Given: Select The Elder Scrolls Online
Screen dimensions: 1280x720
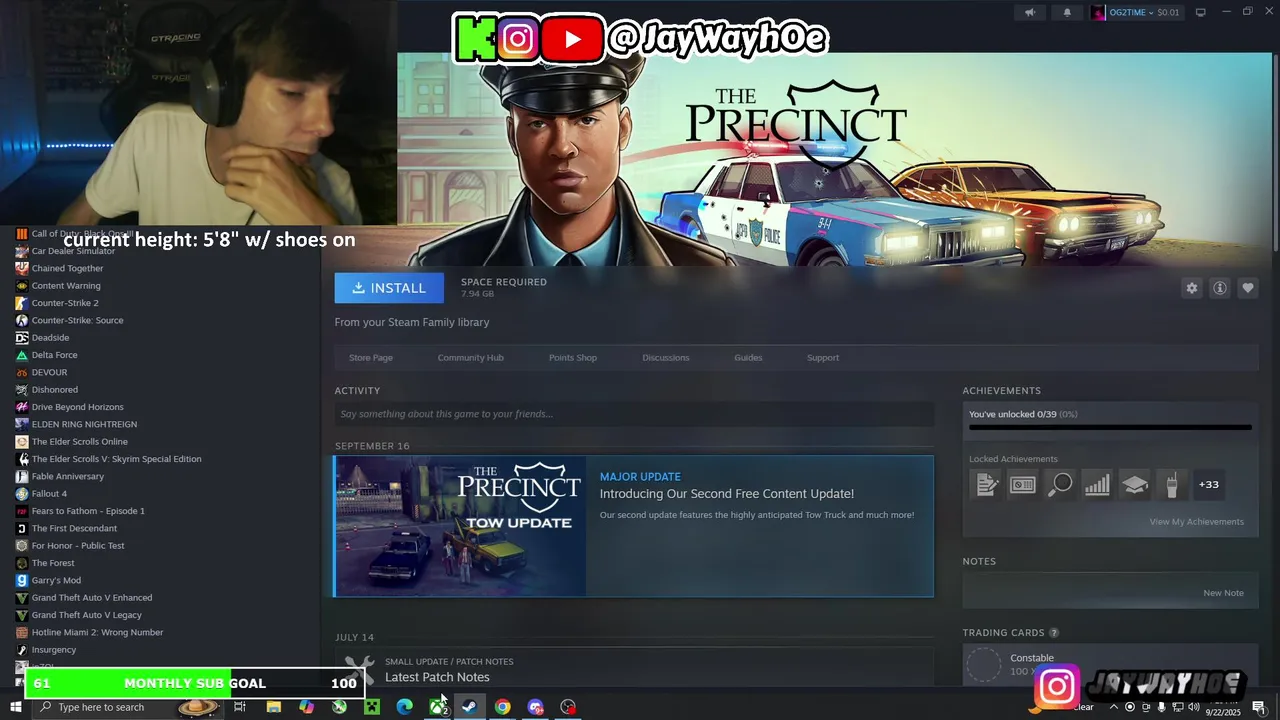Looking at the screenshot, I should click(x=79, y=442).
